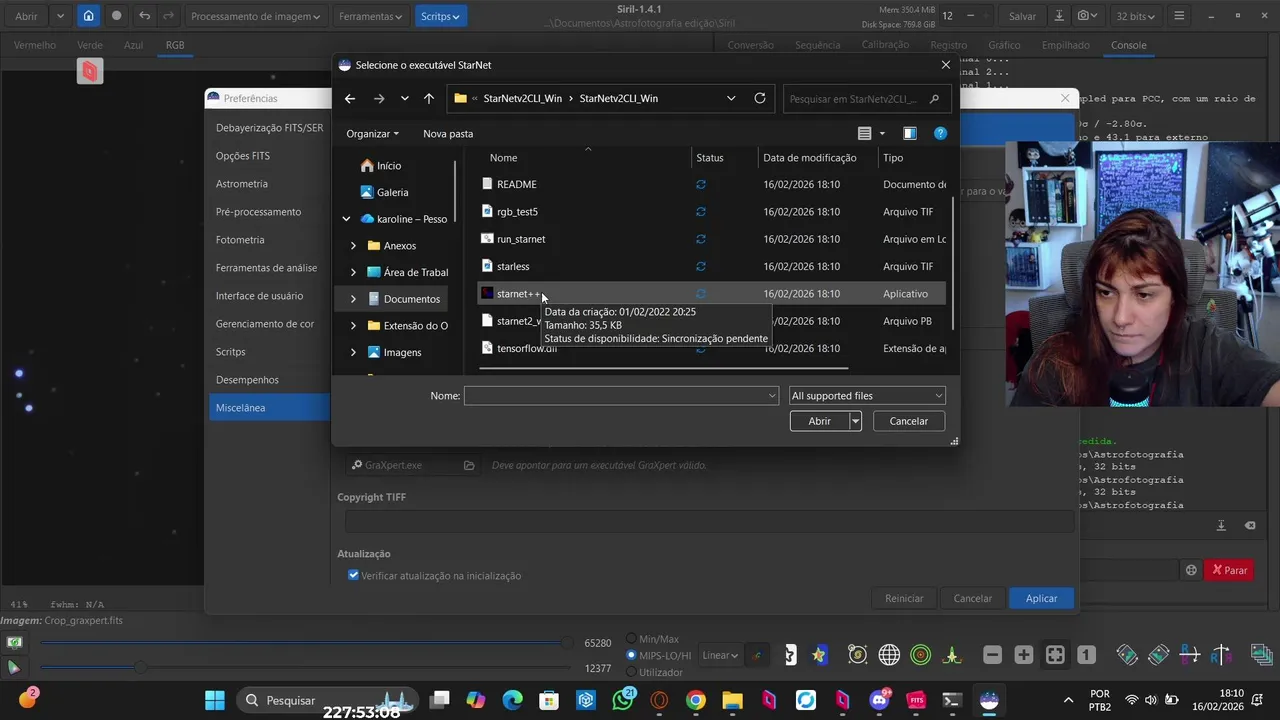
Task: Zoom out with the minus icon
Action: click(x=992, y=655)
